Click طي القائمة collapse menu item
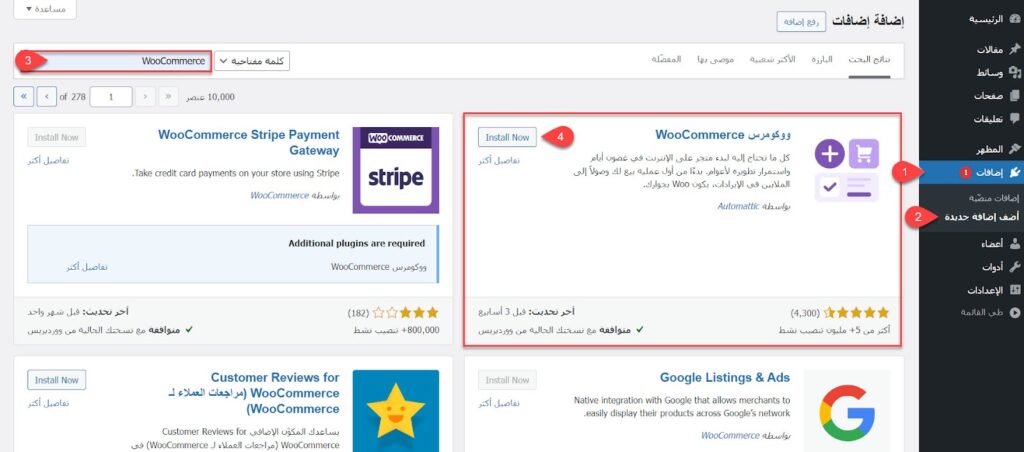This screenshot has width=1024, height=452. pos(982,313)
